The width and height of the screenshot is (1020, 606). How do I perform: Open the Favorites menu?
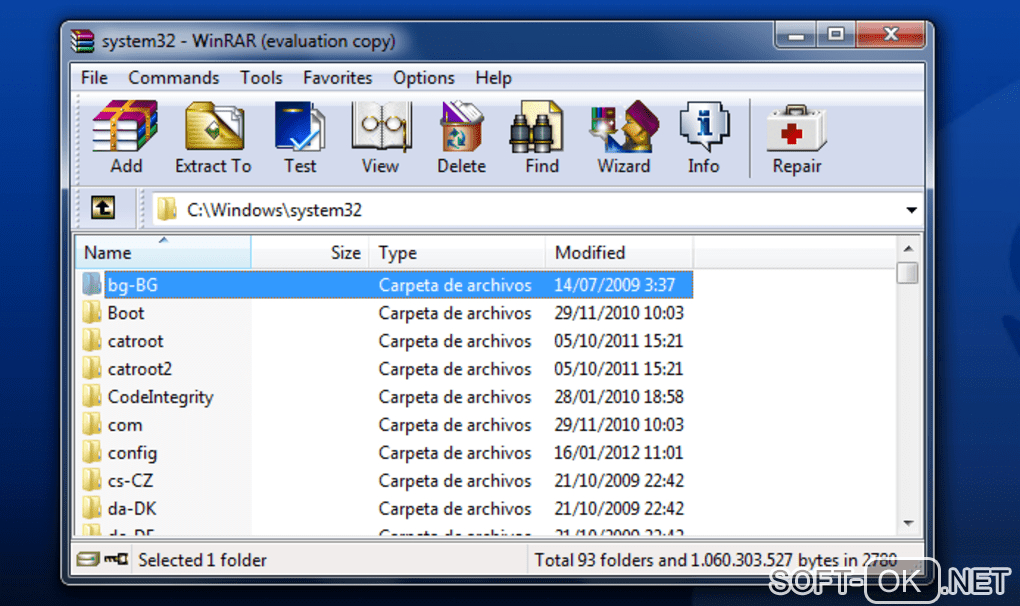click(338, 77)
